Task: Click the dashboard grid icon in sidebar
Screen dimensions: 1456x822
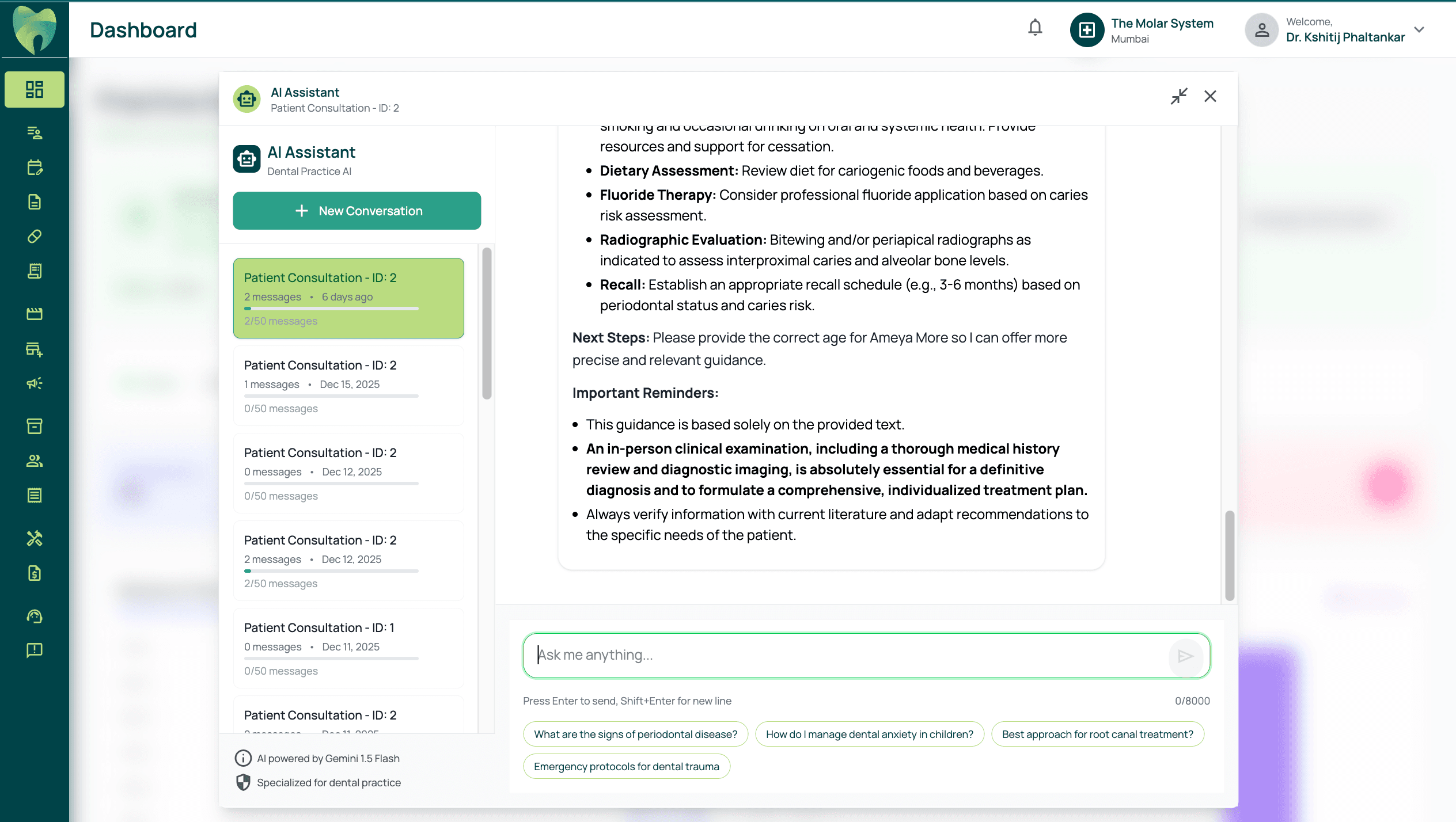Action: coord(35,89)
